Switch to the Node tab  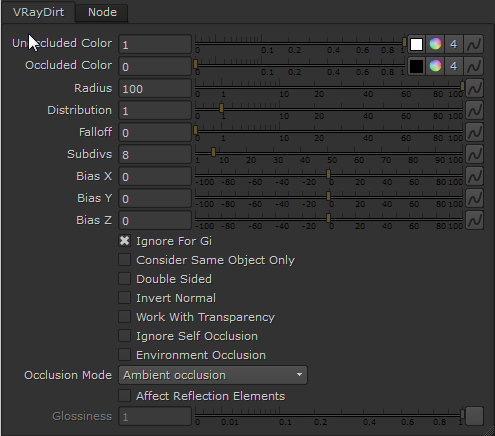point(102,12)
